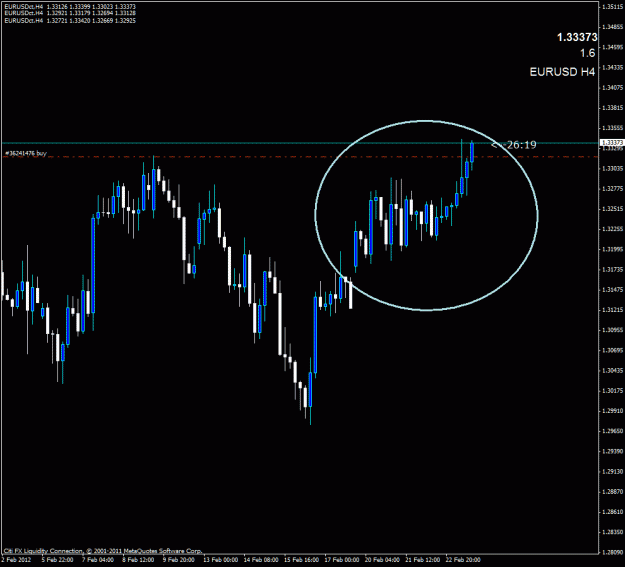Click the third EURUSDct.H4 line ending 1.32925
The image size is (625, 567).
70,20
